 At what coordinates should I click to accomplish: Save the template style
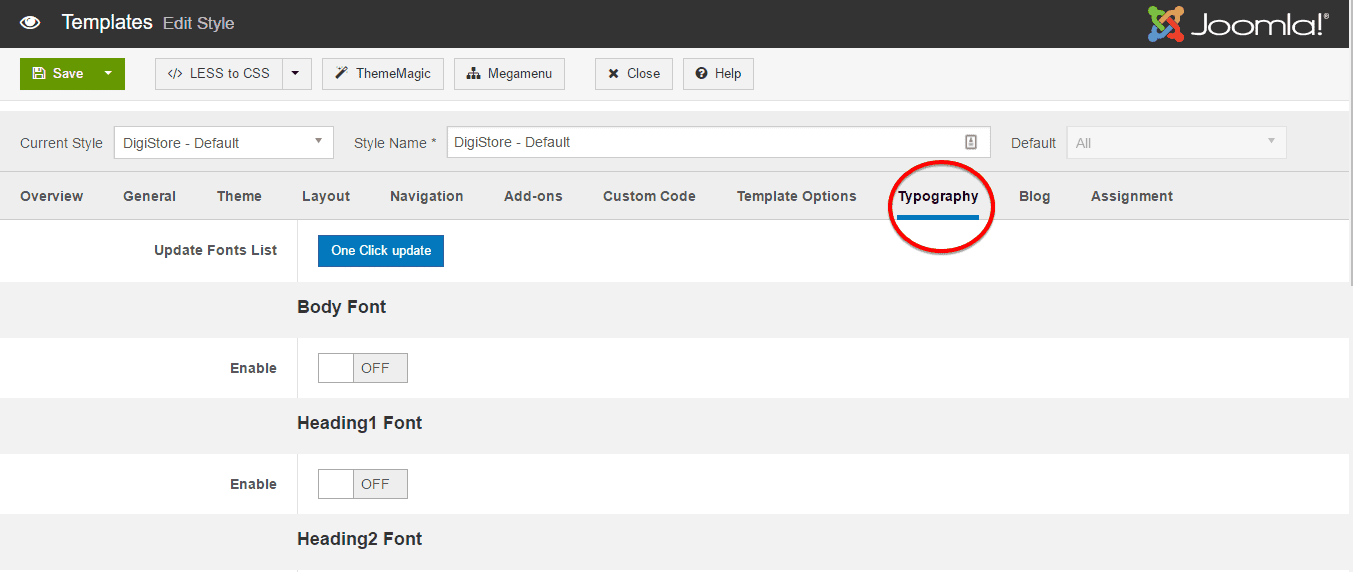click(x=58, y=73)
